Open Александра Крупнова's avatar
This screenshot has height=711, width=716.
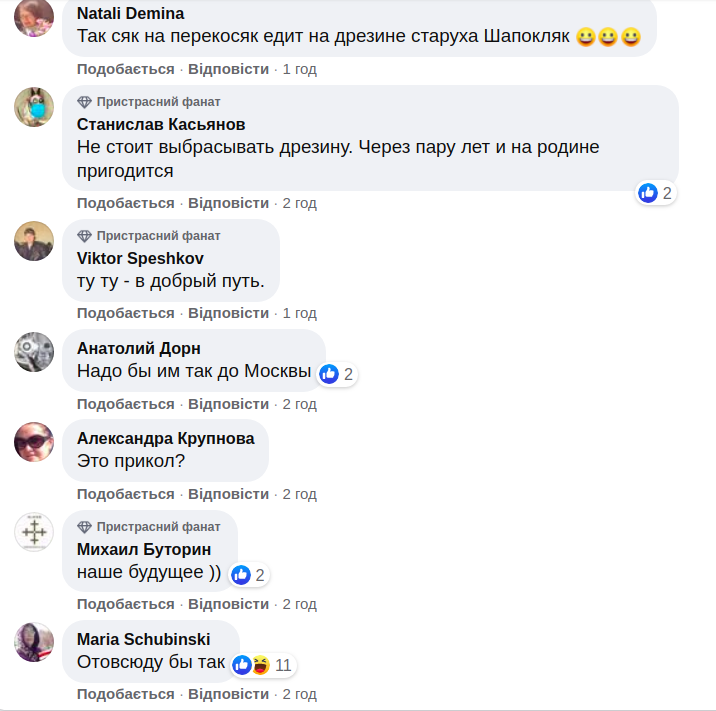pos(34,442)
